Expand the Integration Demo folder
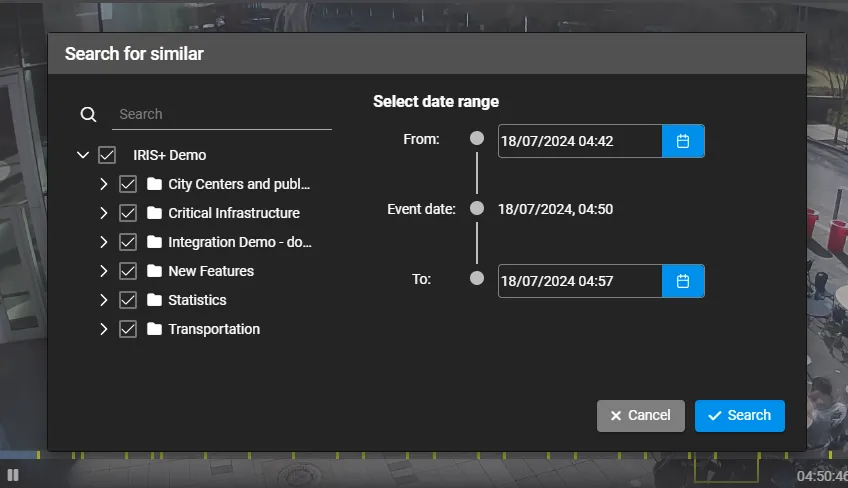848x488 pixels. 103,242
